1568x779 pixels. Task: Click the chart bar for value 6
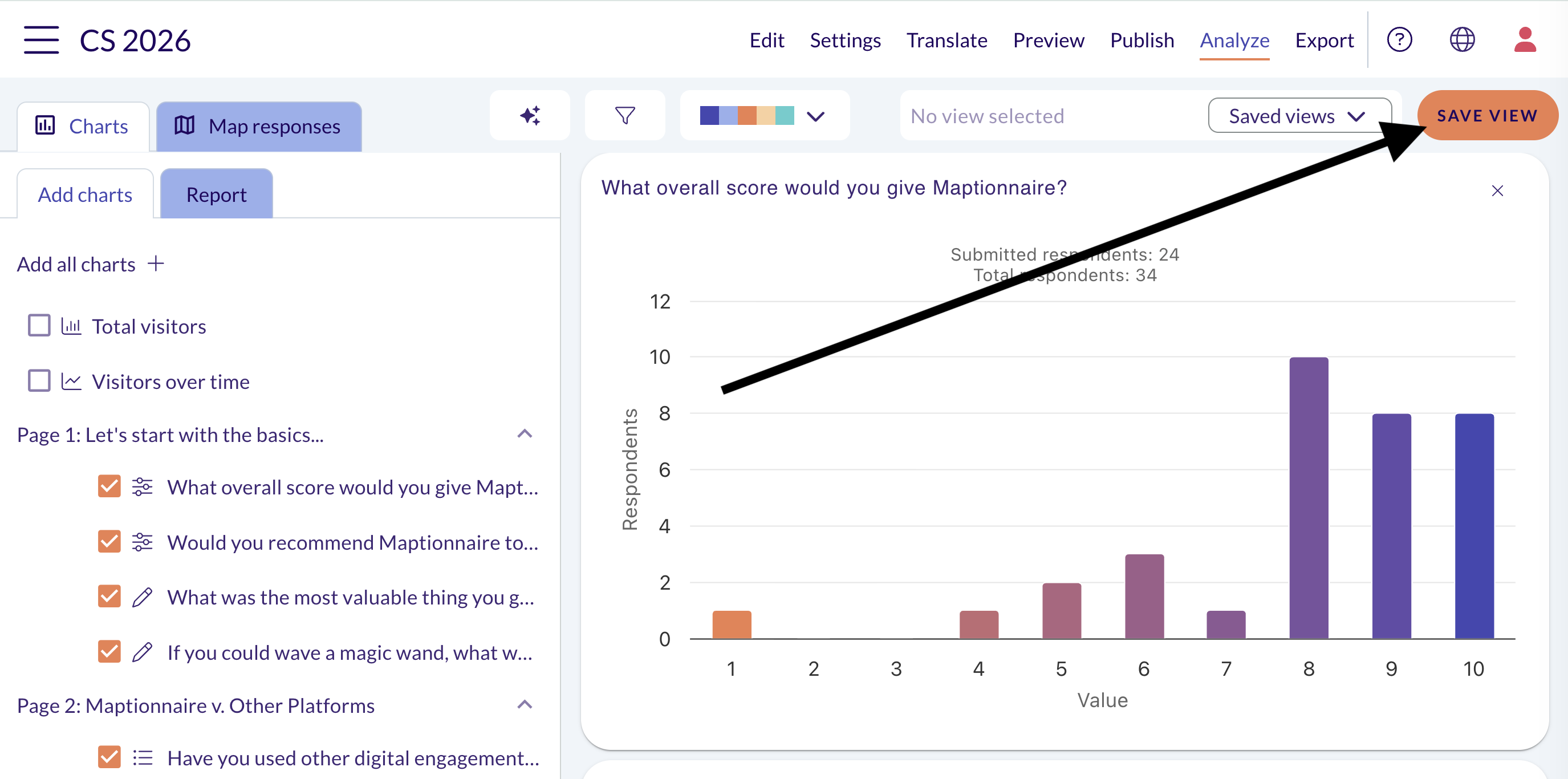point(1144,597)
